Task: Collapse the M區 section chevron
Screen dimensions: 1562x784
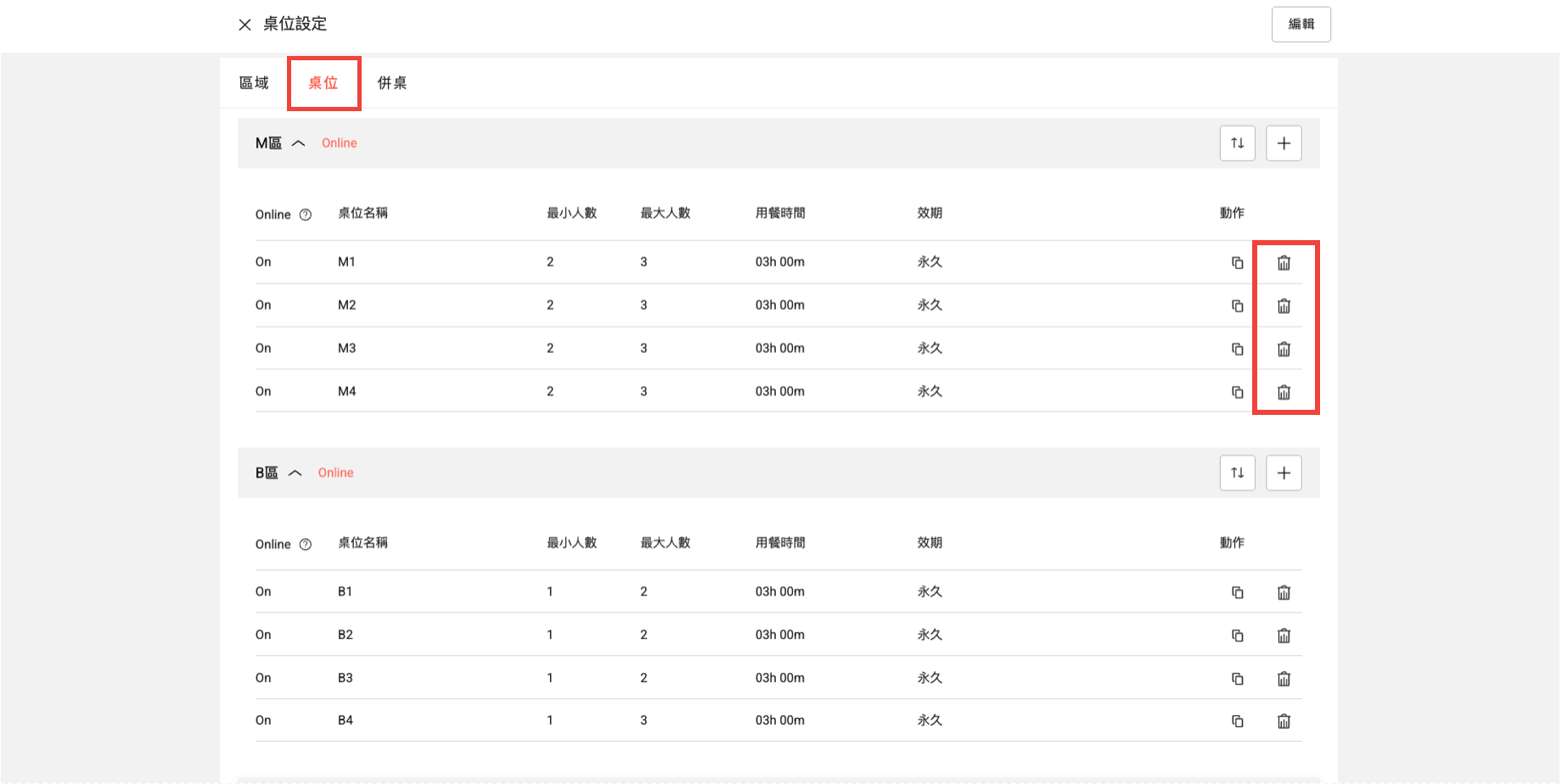Action: point(298,143)
